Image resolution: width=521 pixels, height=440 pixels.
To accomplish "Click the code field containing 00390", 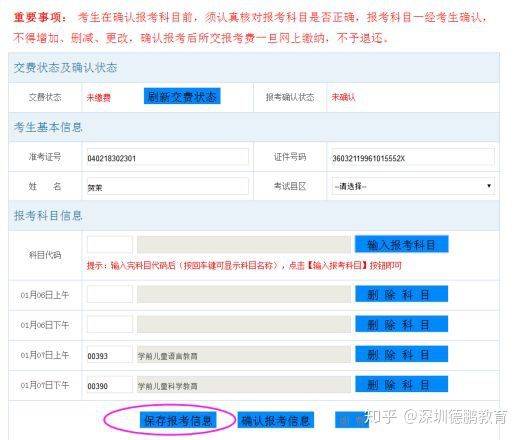I will [110, 385].
